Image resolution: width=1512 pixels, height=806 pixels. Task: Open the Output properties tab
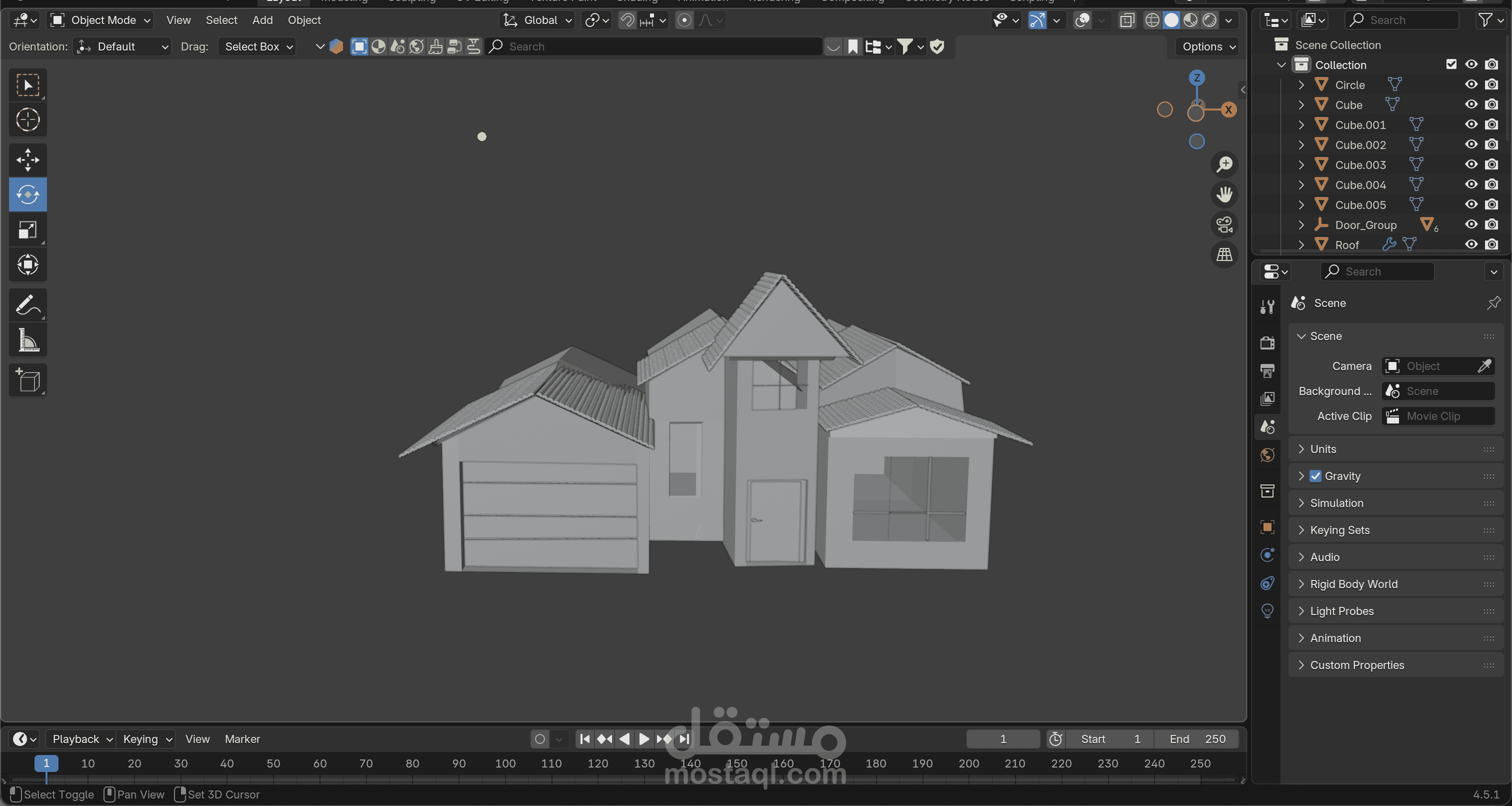coord(1267,370)
